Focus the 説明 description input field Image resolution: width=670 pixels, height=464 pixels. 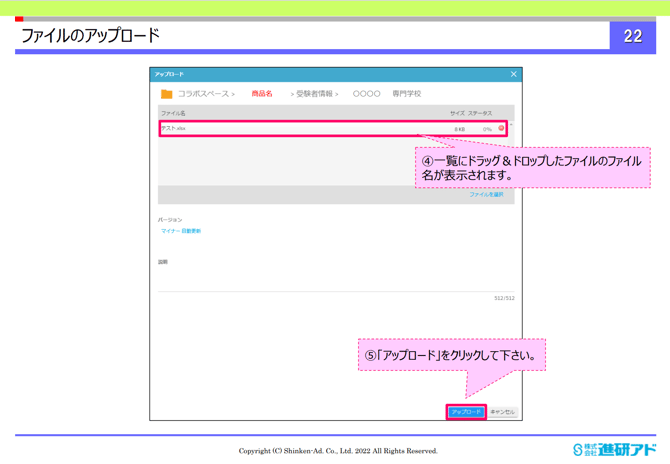(x=336, y=280)
